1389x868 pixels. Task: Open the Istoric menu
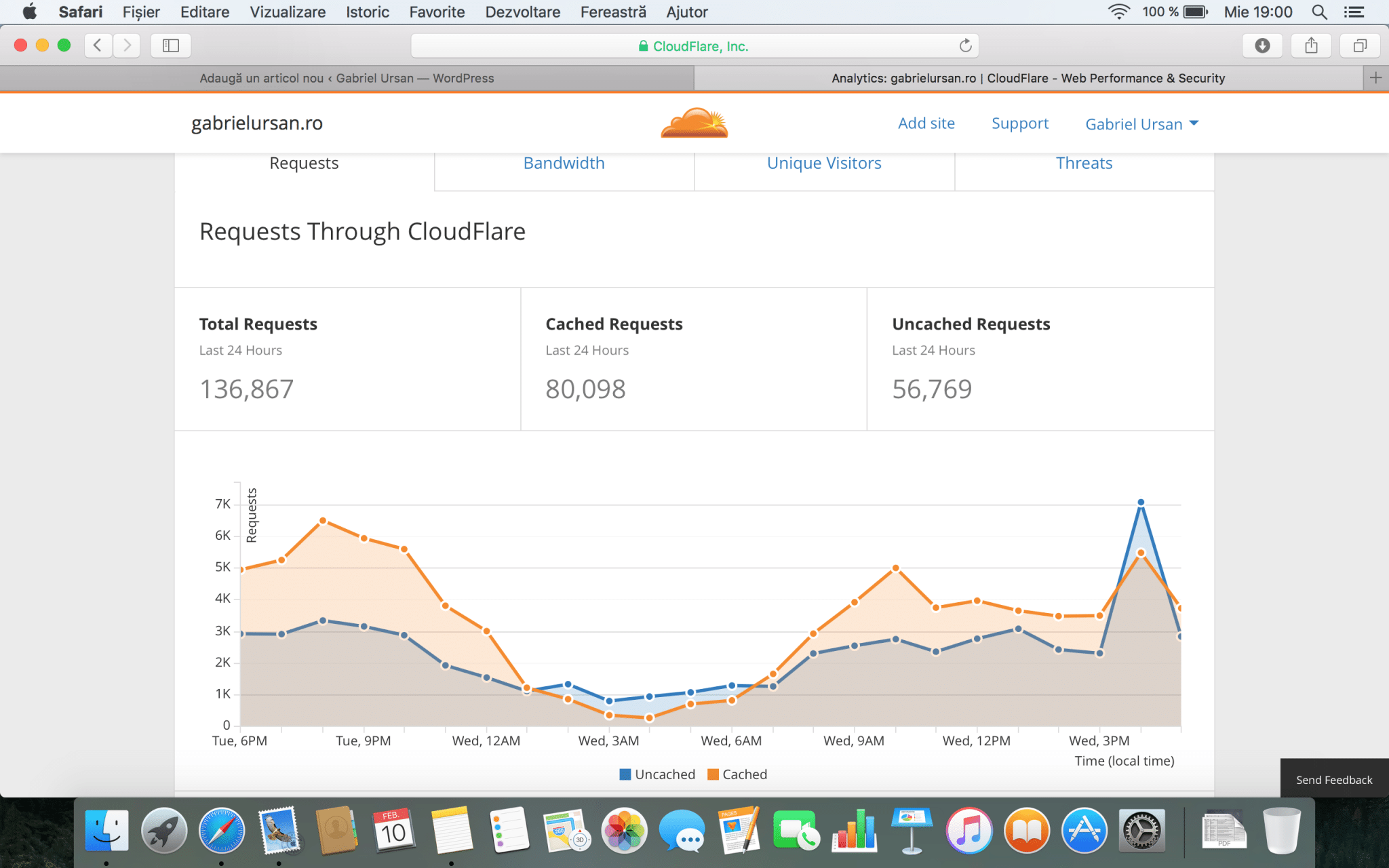[x=368, y=12]
